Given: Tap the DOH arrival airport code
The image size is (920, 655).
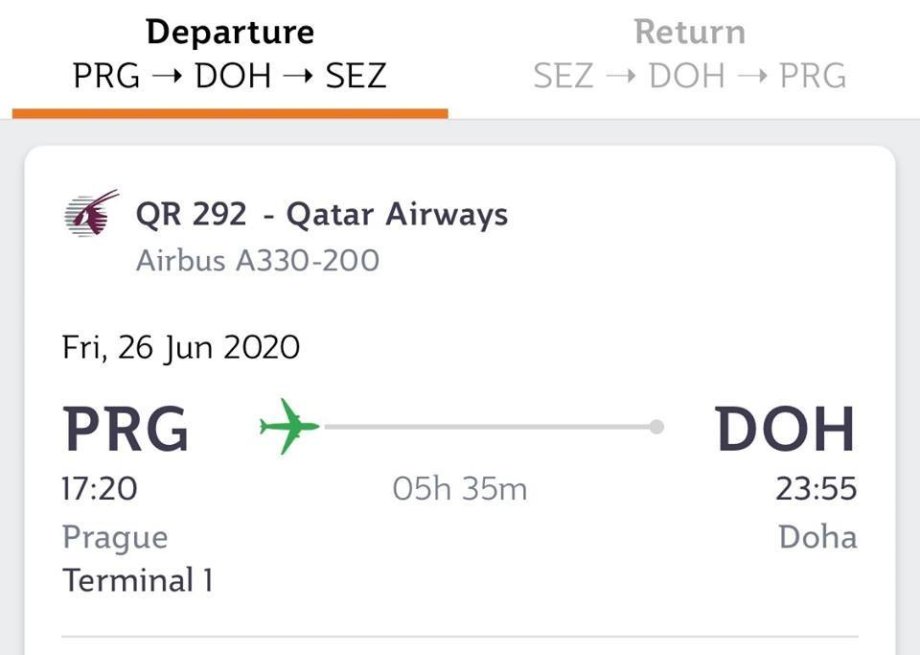Looking at the screenshot, I should [x=786, y=429].
